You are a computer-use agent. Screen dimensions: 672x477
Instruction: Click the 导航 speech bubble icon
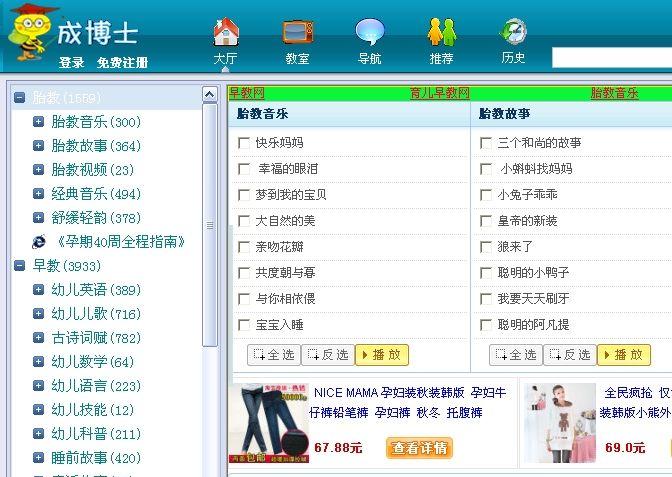(x=369, y=32)
